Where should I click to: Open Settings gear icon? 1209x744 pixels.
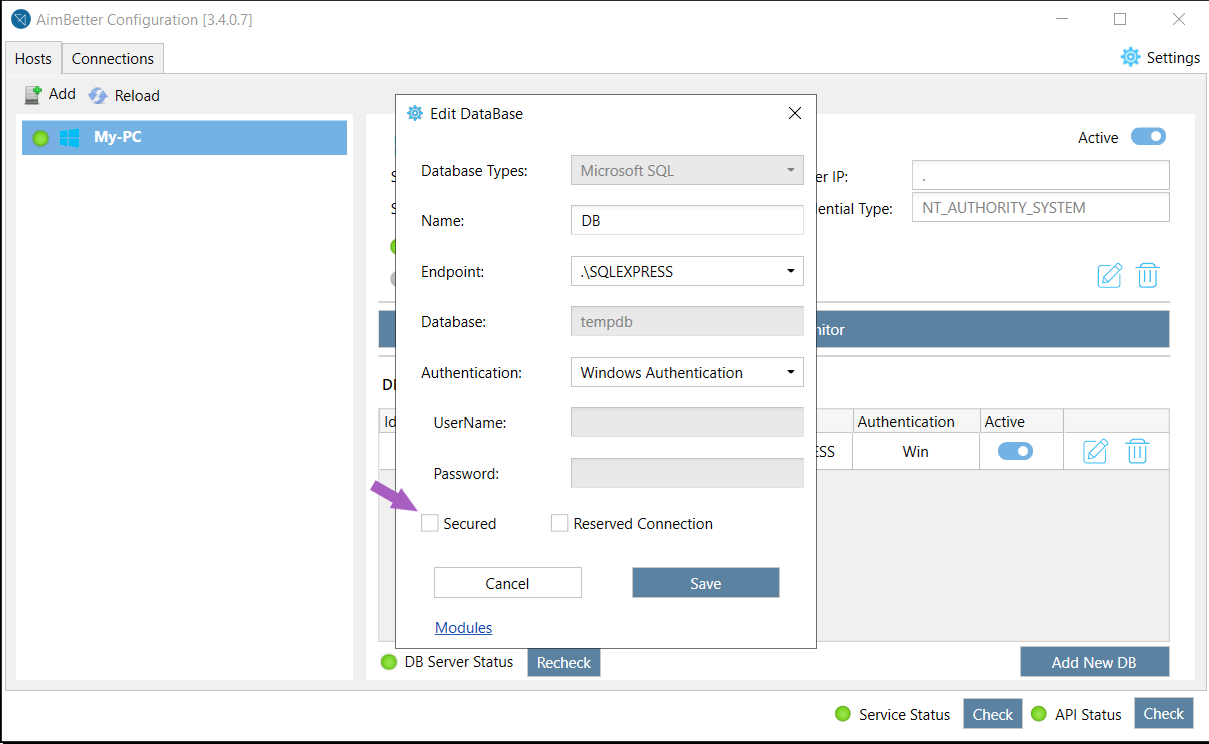(1130, 57)
